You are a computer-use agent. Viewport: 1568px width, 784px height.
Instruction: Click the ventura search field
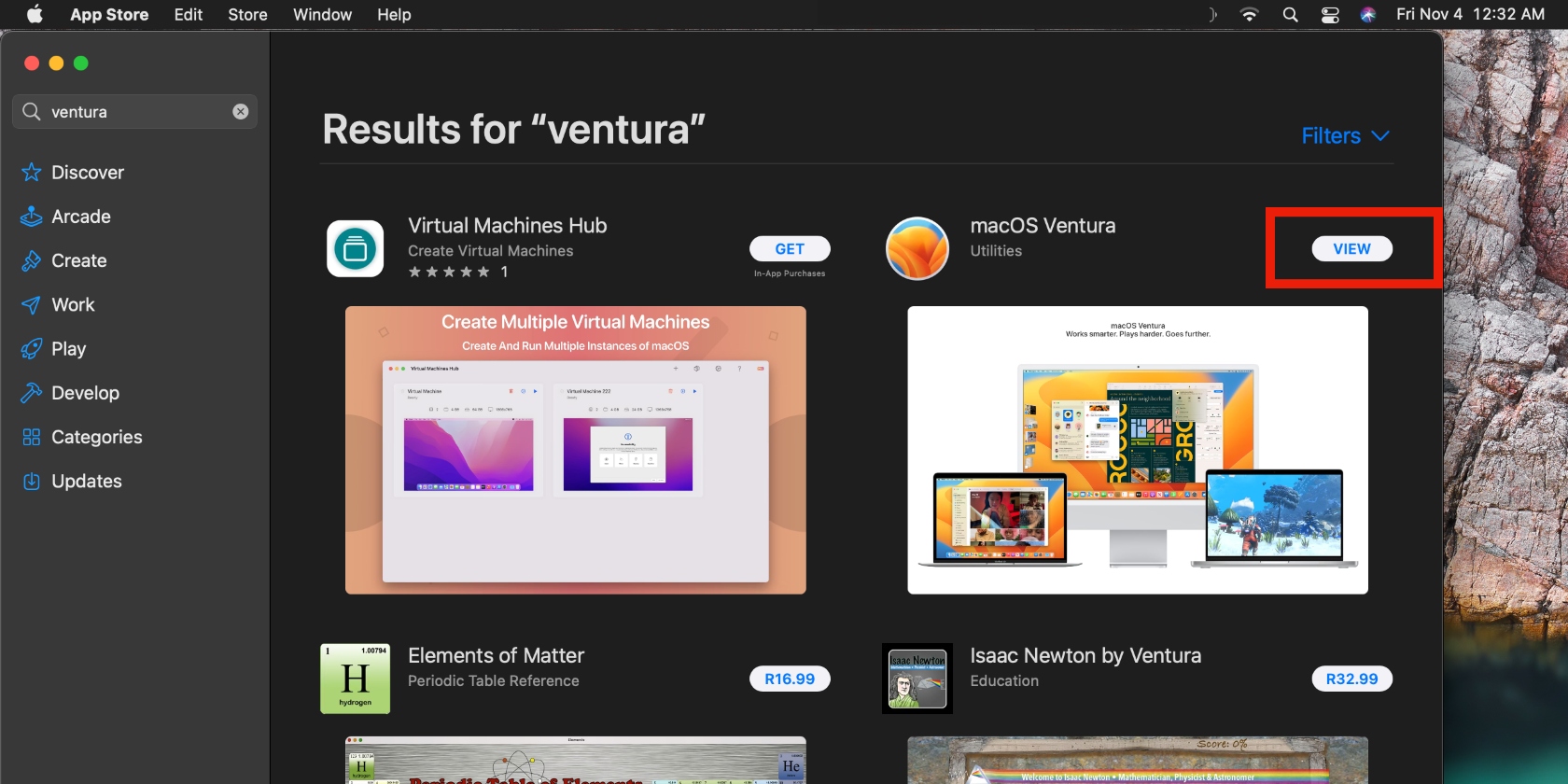click(x=135, y=112)
